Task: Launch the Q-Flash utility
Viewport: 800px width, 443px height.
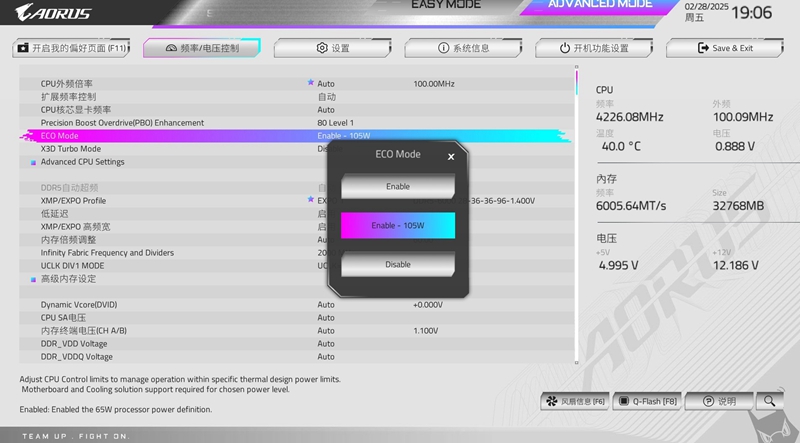Action: 647,401
